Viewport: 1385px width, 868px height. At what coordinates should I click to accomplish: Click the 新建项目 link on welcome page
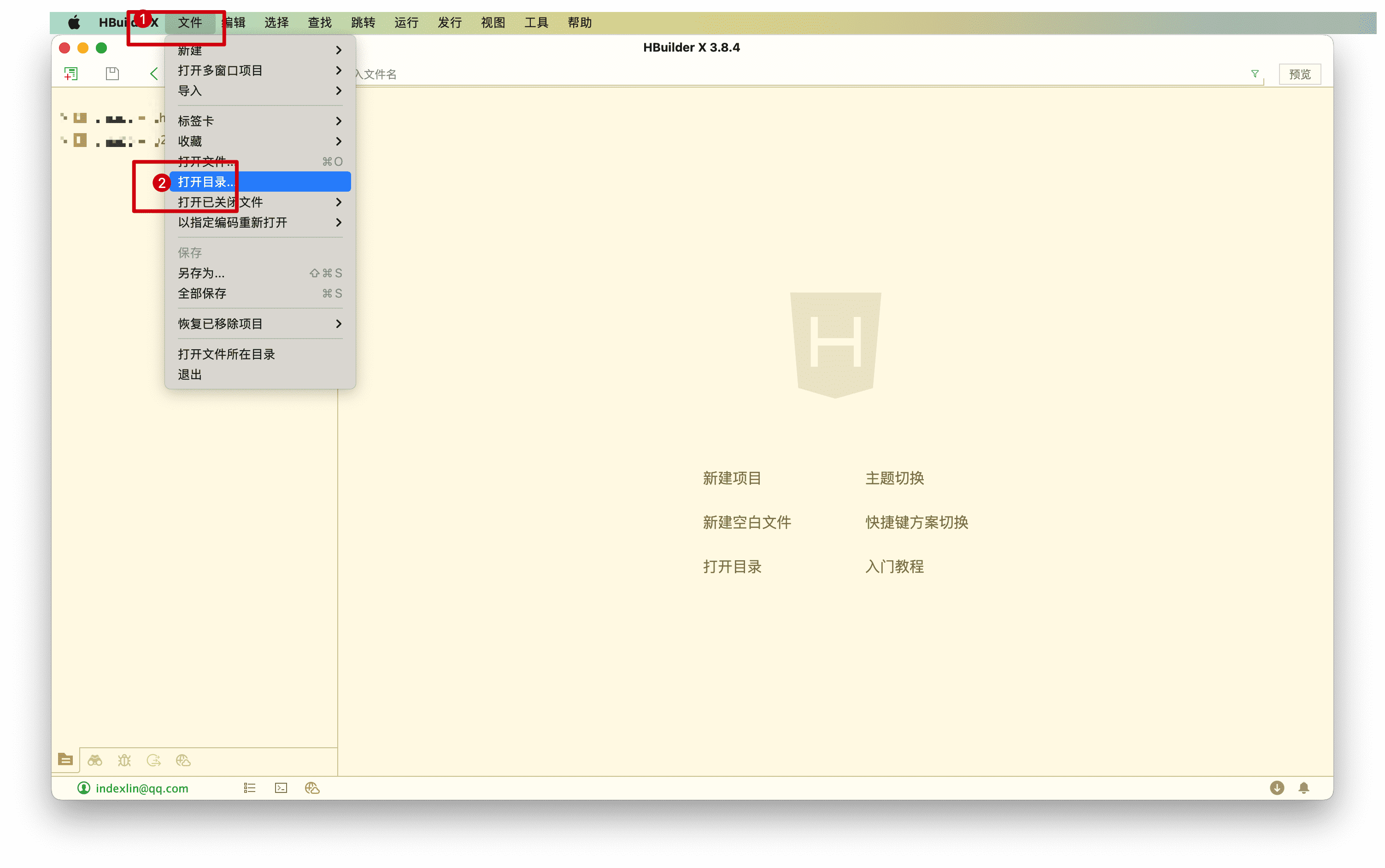[x=732, y=478]
